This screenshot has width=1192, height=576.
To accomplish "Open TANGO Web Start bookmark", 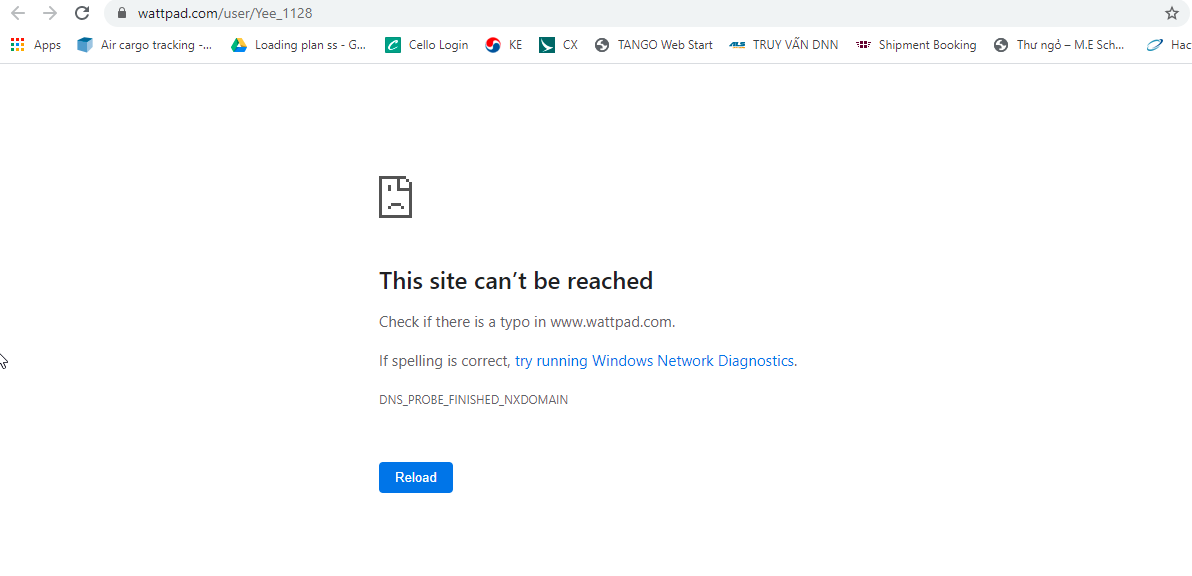I will [x=653, y=45].
